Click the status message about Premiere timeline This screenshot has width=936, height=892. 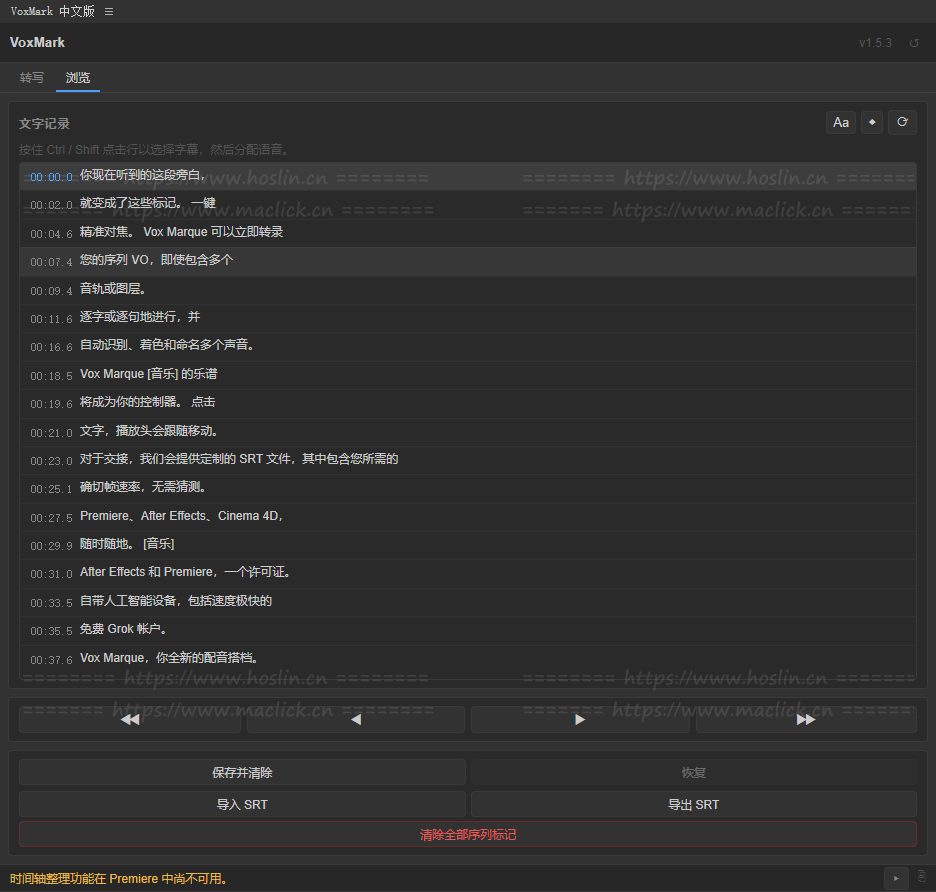pos(119,879)
